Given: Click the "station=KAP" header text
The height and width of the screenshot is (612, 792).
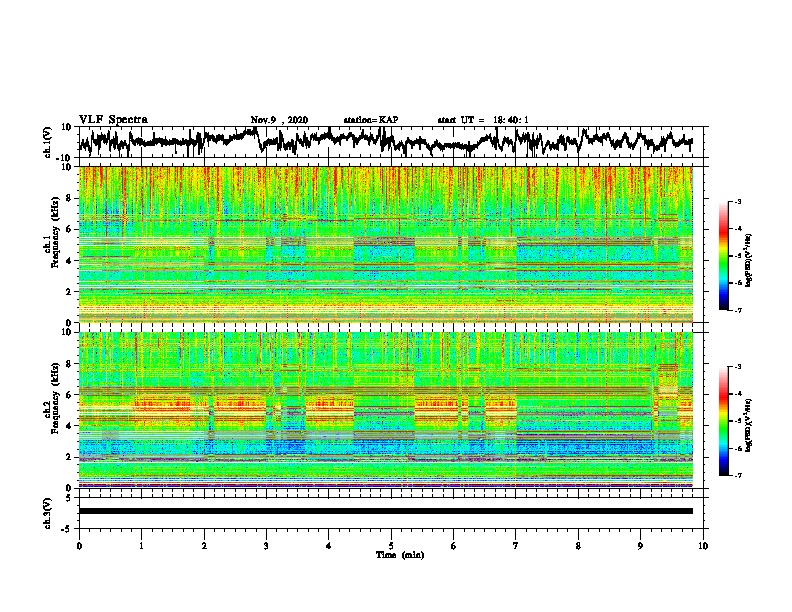Looking at the screenshot, I should click(x=371, y=120).
